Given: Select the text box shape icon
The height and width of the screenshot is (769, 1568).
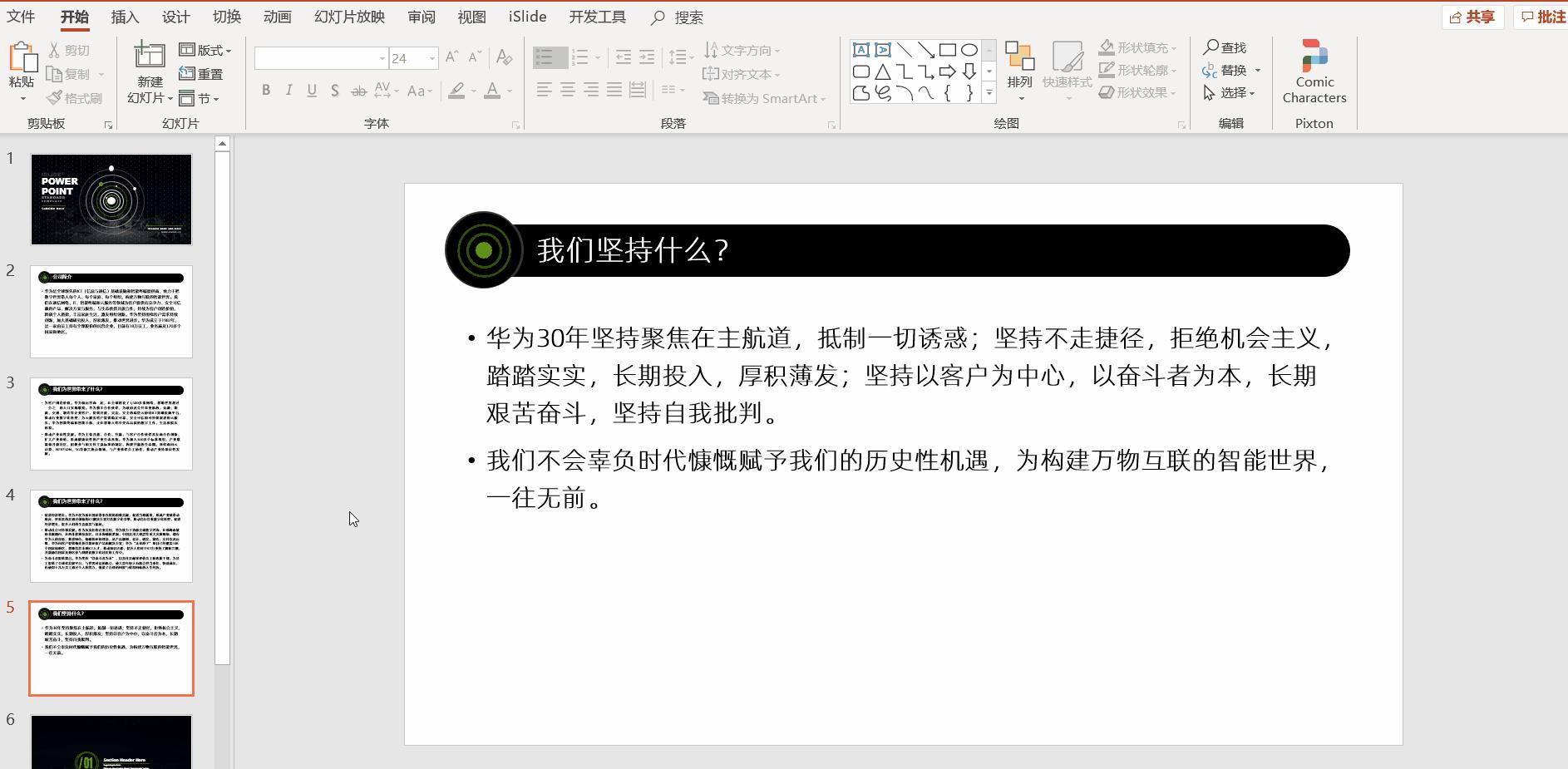Looking at the screenshot, I should click(861, 50).
